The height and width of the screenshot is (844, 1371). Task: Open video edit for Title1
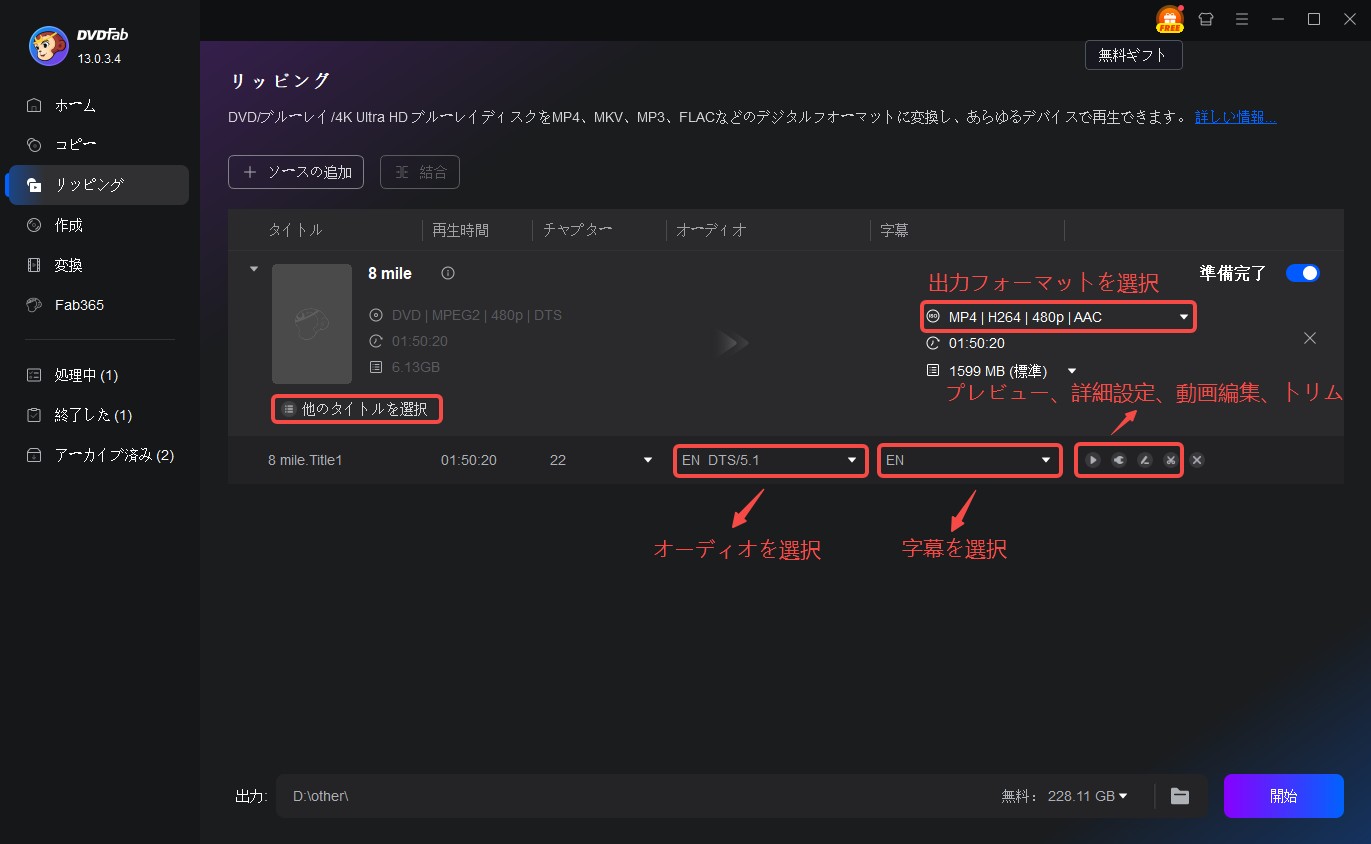click(x=1145, y=460)
